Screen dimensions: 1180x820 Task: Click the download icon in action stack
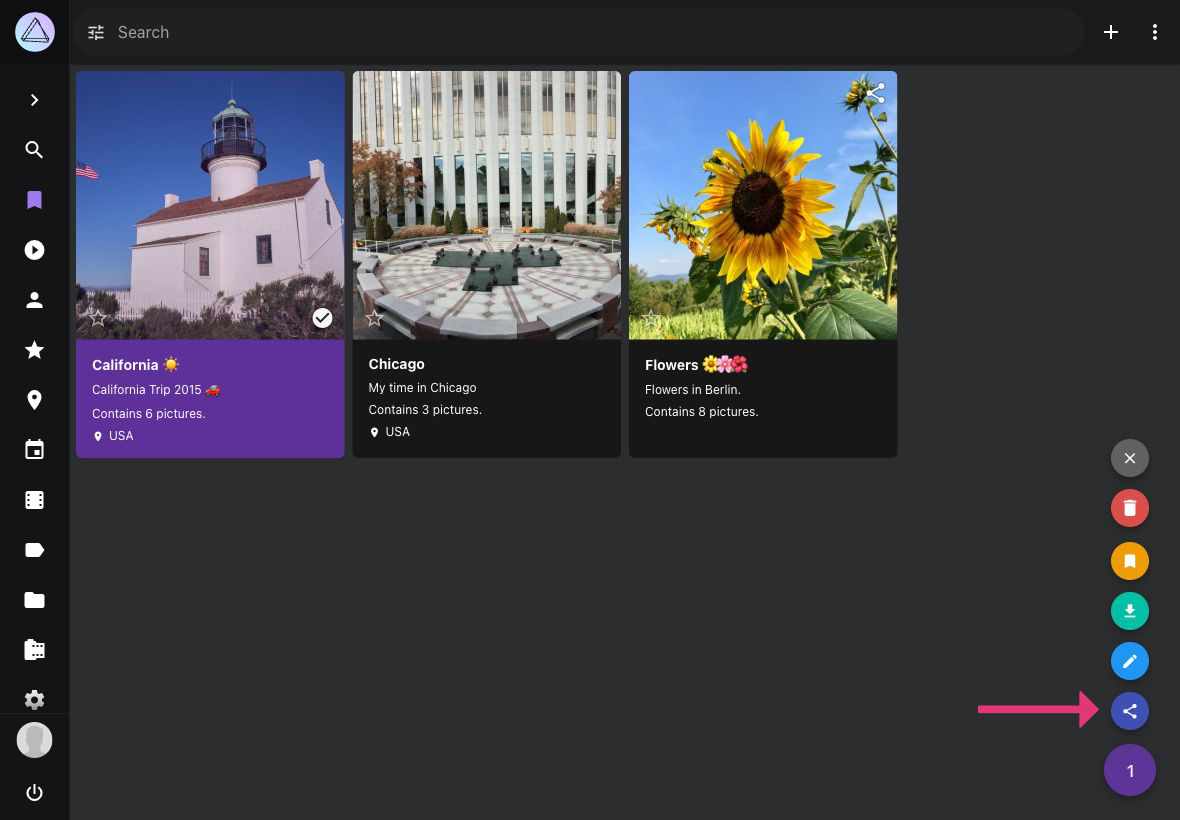click(1129, 610)
